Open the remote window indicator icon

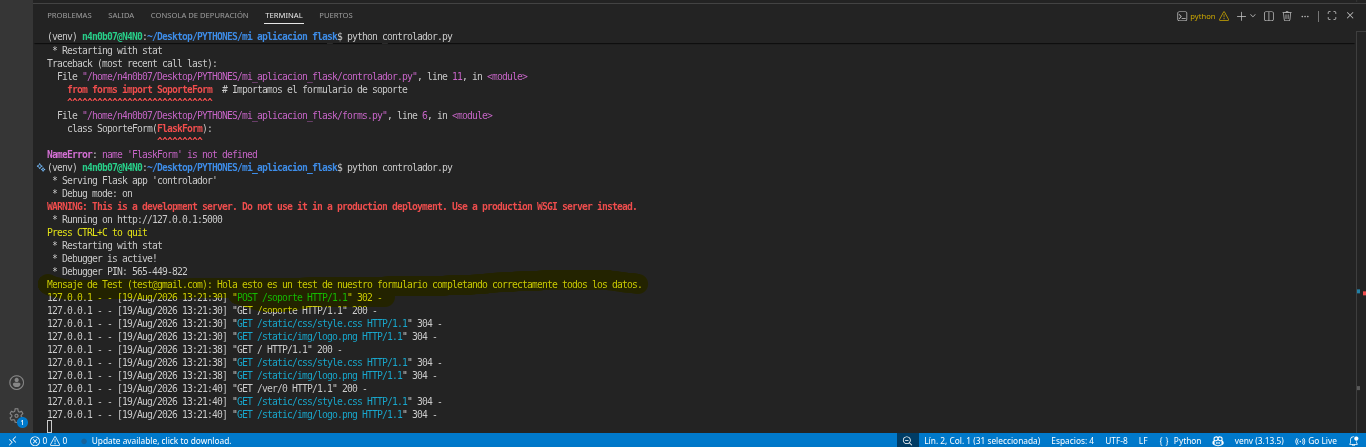(11, 440)
